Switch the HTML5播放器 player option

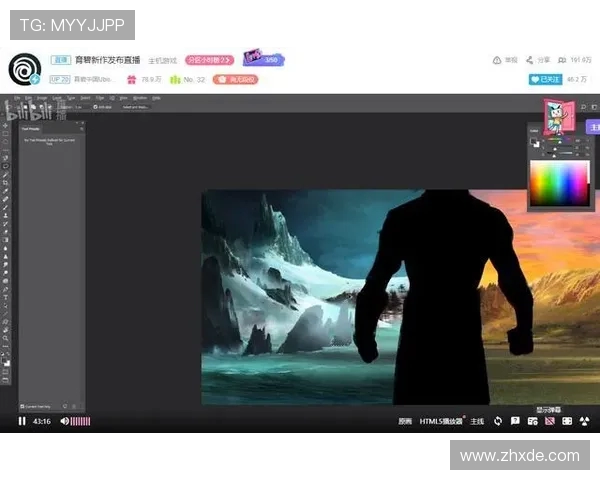point(441,421)
